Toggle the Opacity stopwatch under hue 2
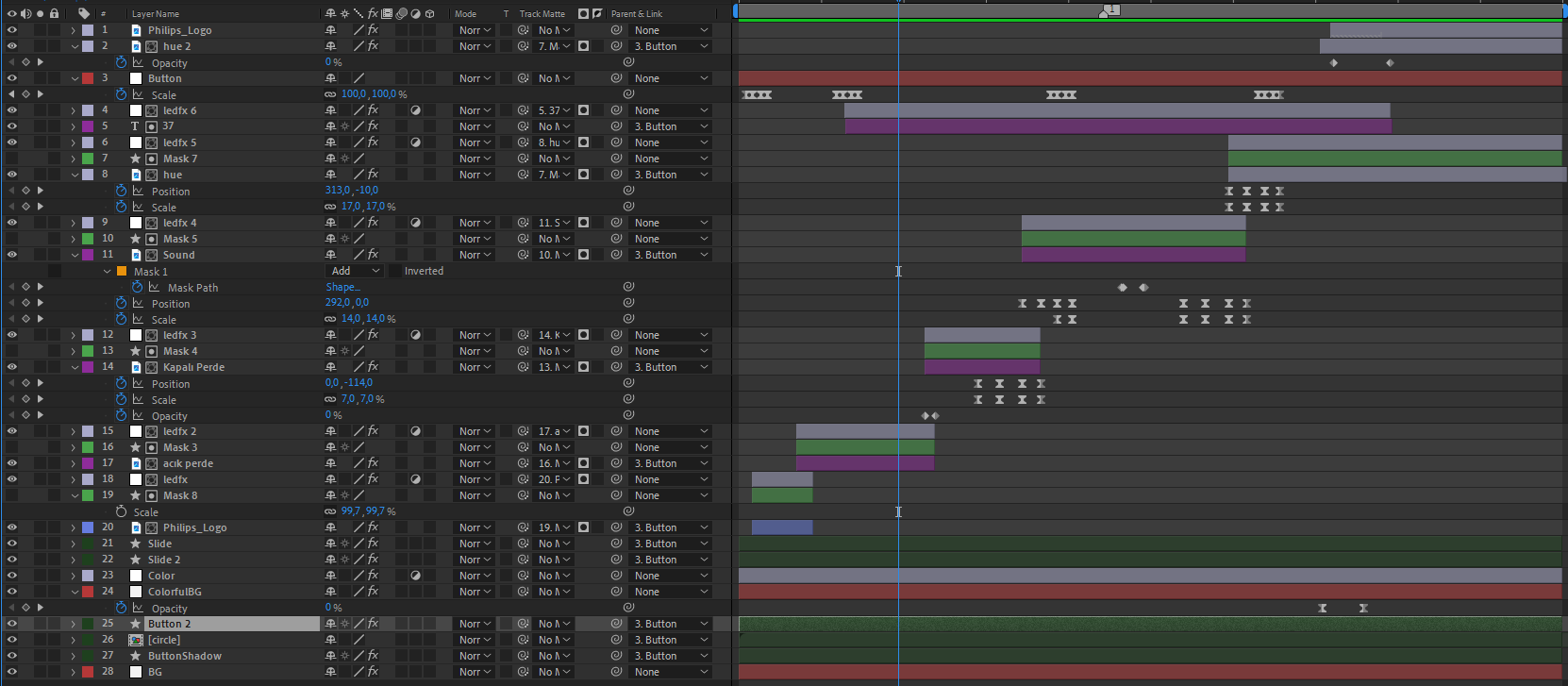 click(x=121, y=62)
